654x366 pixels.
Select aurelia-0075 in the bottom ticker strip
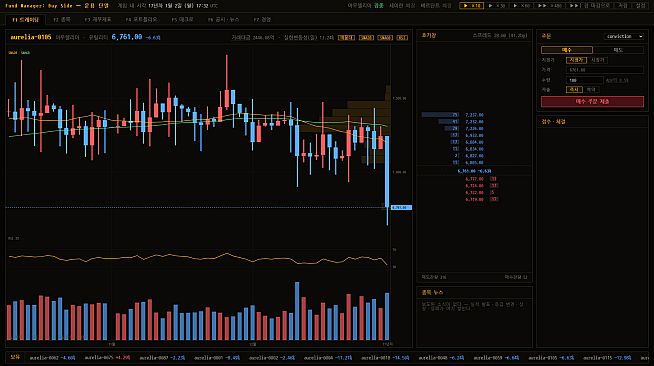[108, 358]
